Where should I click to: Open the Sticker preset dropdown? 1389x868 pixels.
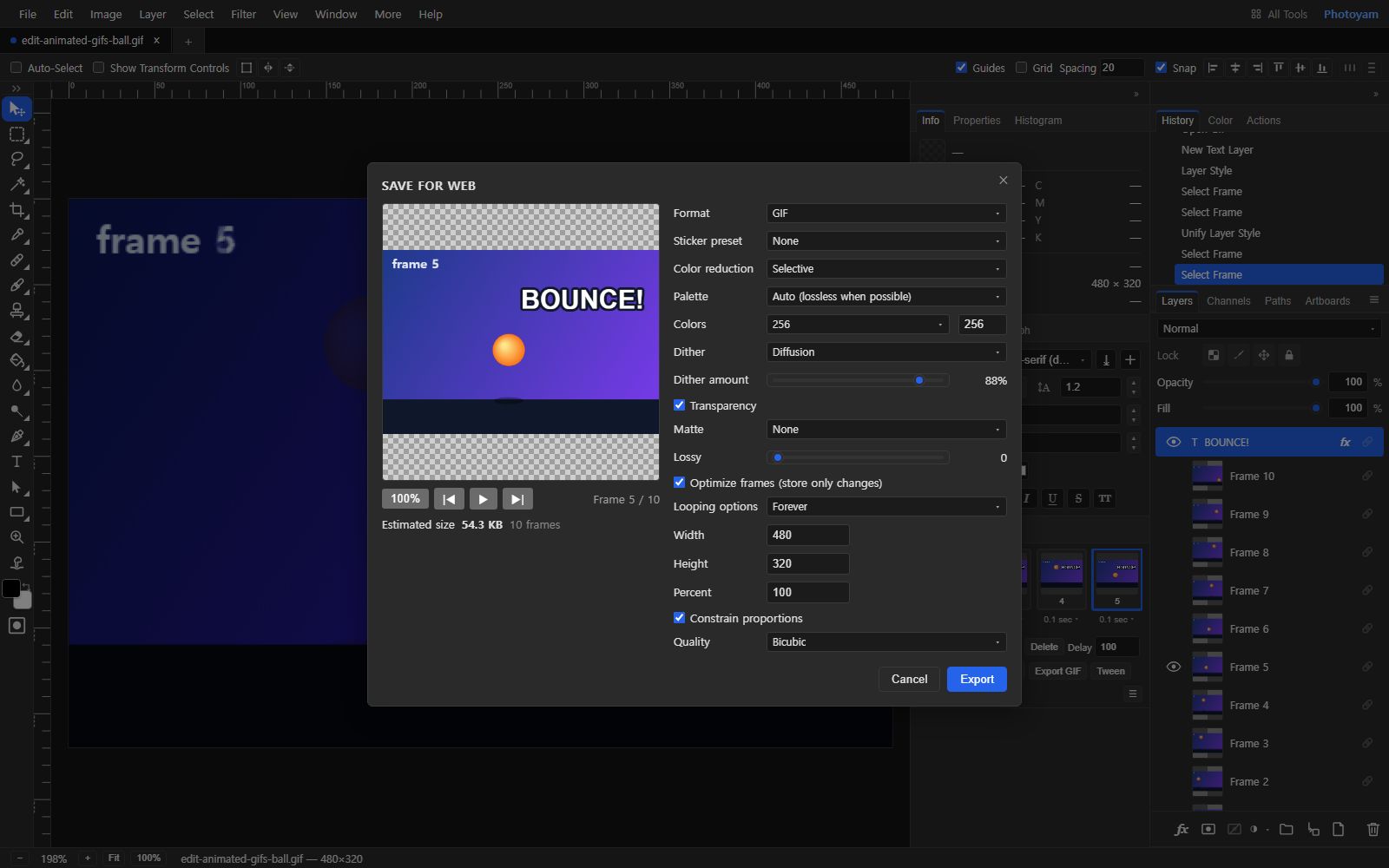click(885, 241)
